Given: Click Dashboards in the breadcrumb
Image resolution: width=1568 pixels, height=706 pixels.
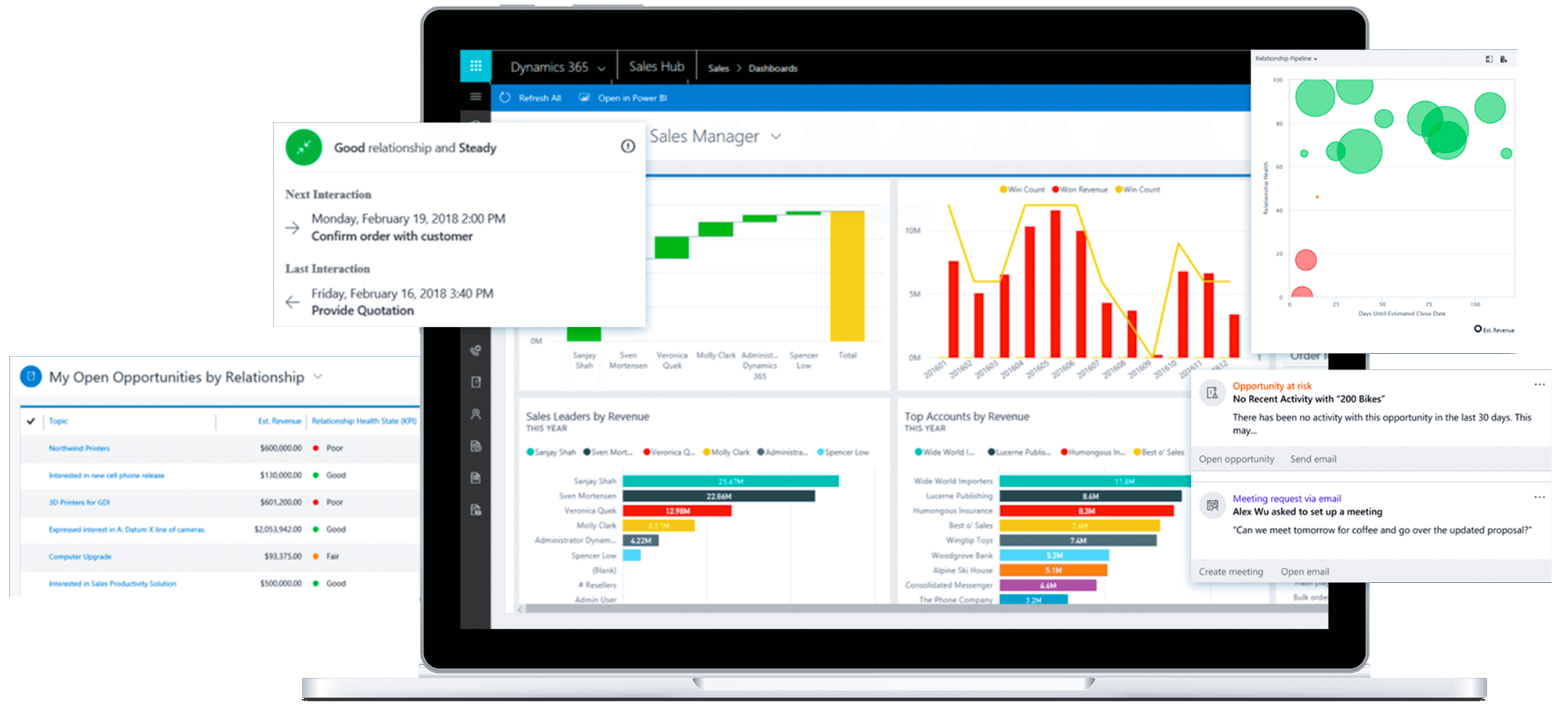Looking at the screenshot, I should coord(773,68).
